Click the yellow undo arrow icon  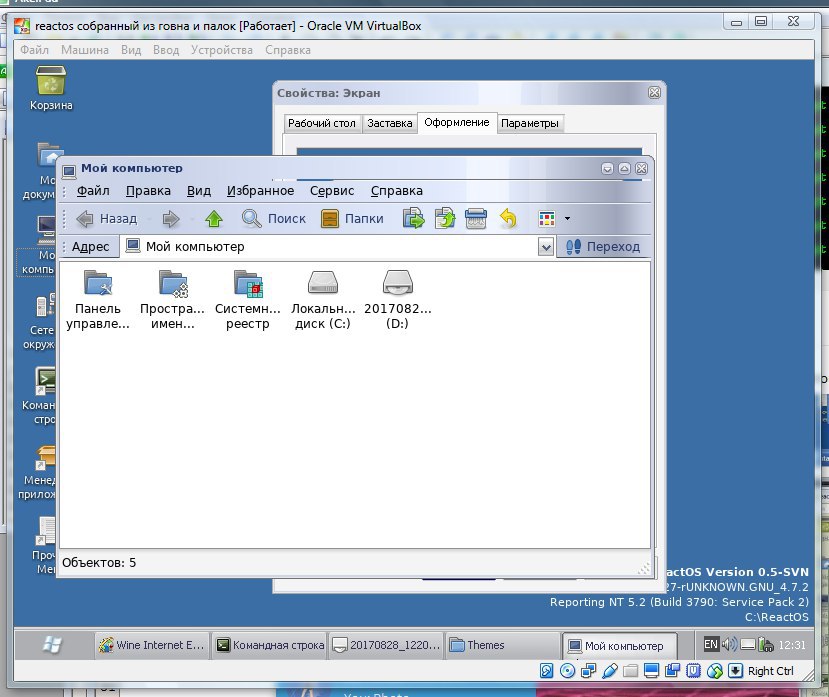click(x=508, y=218)
